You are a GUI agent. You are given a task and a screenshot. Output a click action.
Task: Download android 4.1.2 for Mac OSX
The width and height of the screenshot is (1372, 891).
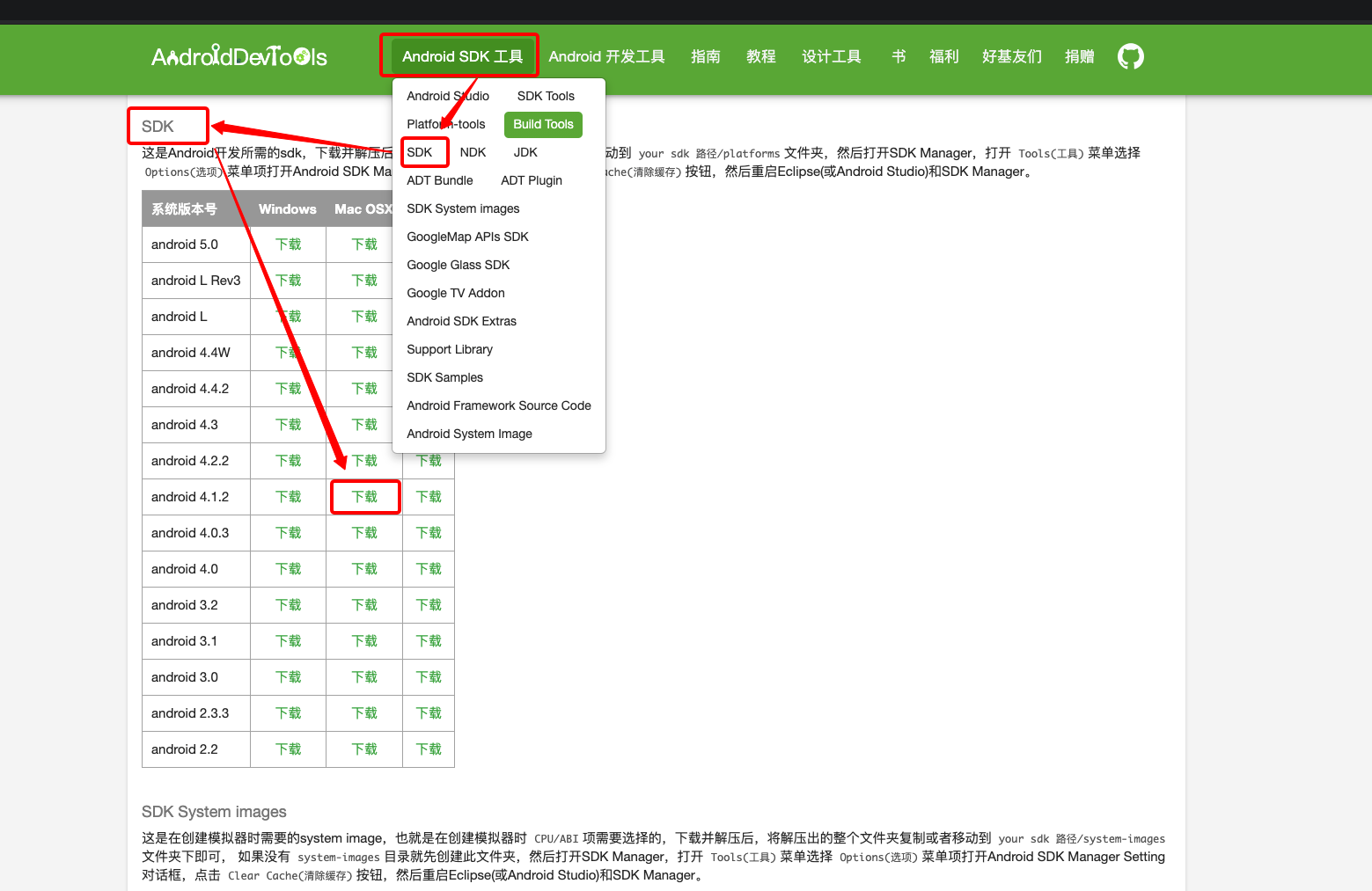pos(364,497)
